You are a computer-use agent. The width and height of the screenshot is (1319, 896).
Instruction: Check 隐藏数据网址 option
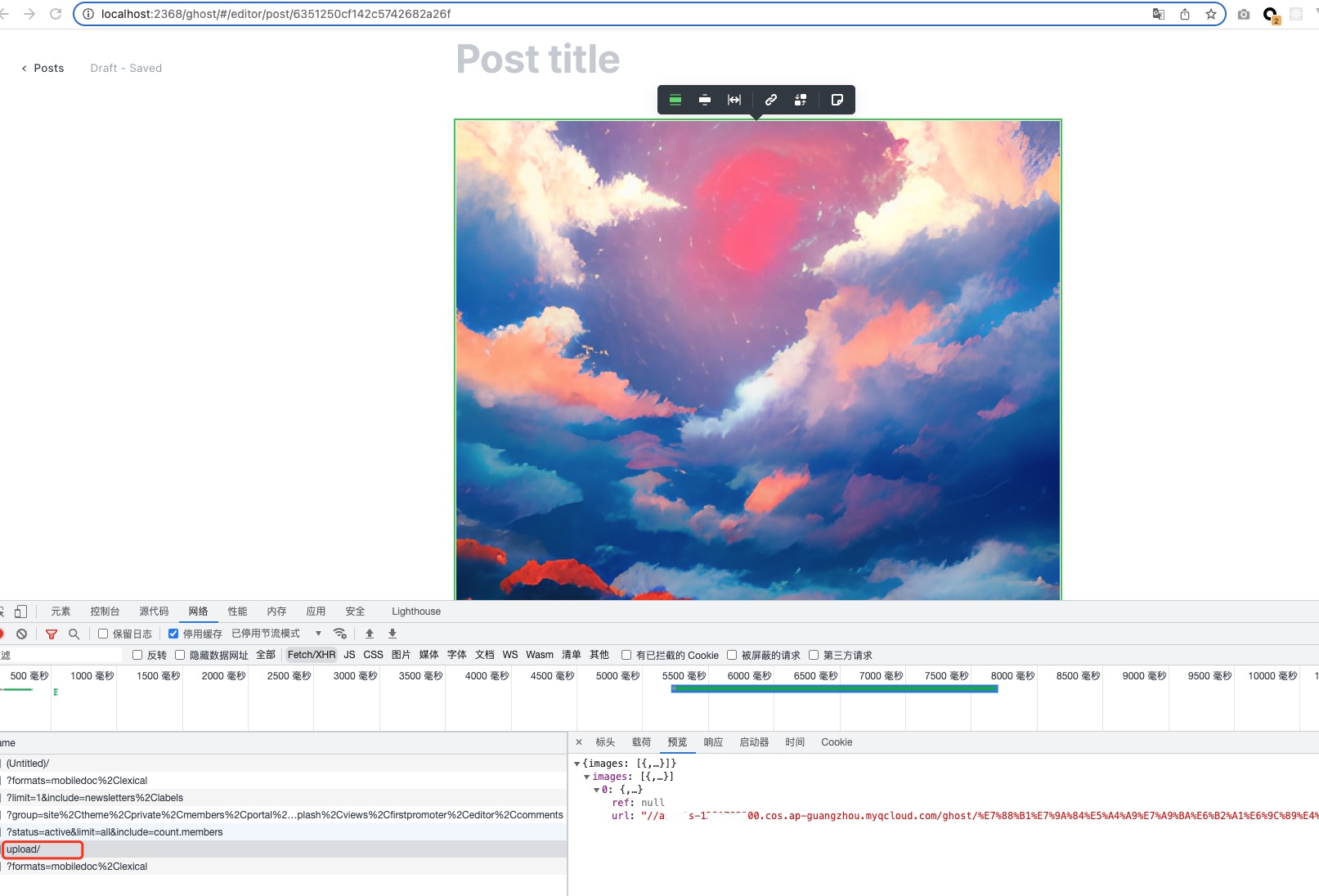(180, 655)
